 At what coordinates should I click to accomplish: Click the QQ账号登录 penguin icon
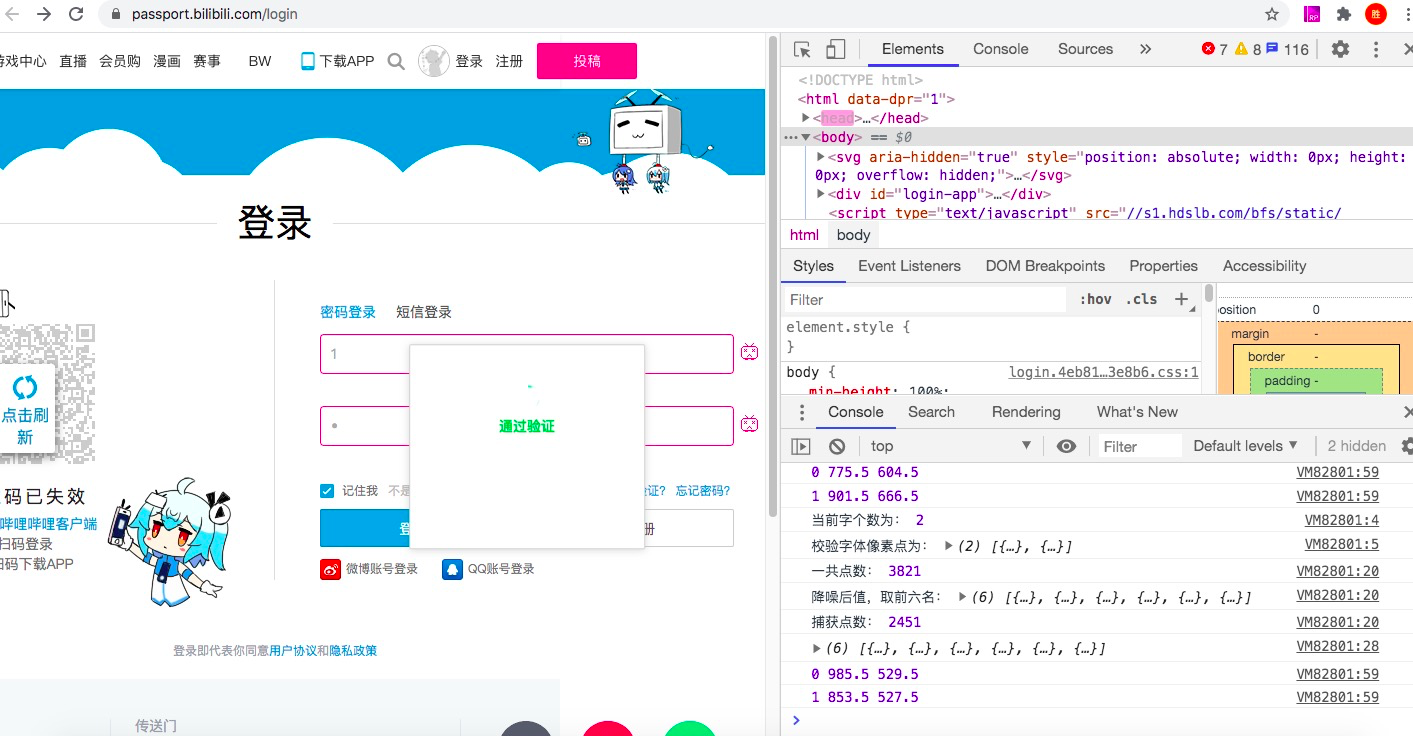452,569
